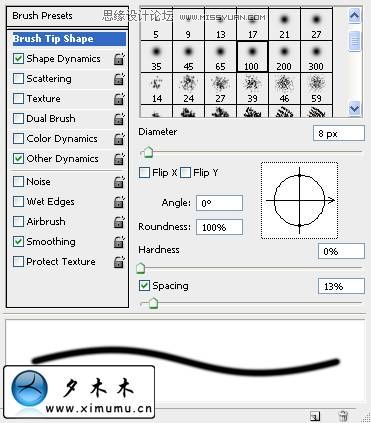The width and height of the screenshot is (371, 423).
Task: Select the soft round 27 brush preset
Action: (x=316, y=24)
